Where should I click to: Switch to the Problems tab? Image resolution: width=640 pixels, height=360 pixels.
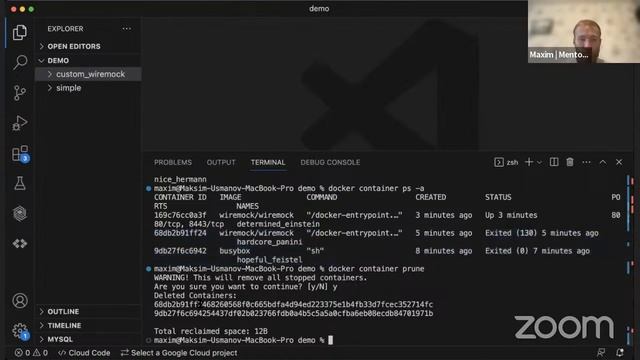(x=173, y=162)
